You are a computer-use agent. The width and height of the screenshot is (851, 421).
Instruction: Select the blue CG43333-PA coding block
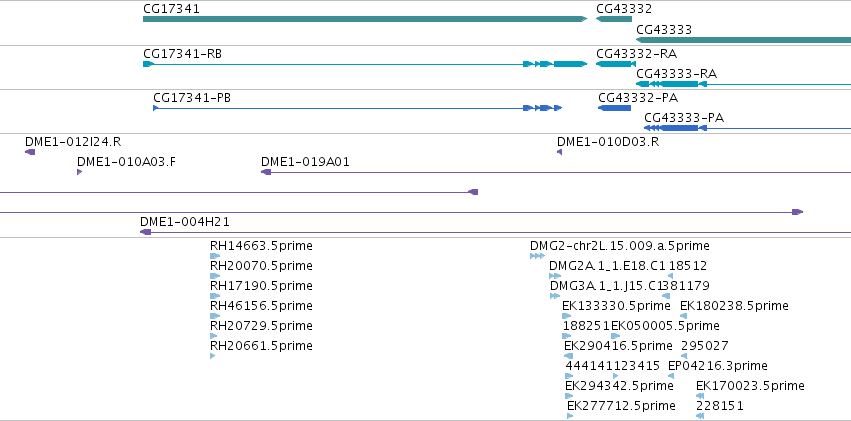tap(679, 128)
